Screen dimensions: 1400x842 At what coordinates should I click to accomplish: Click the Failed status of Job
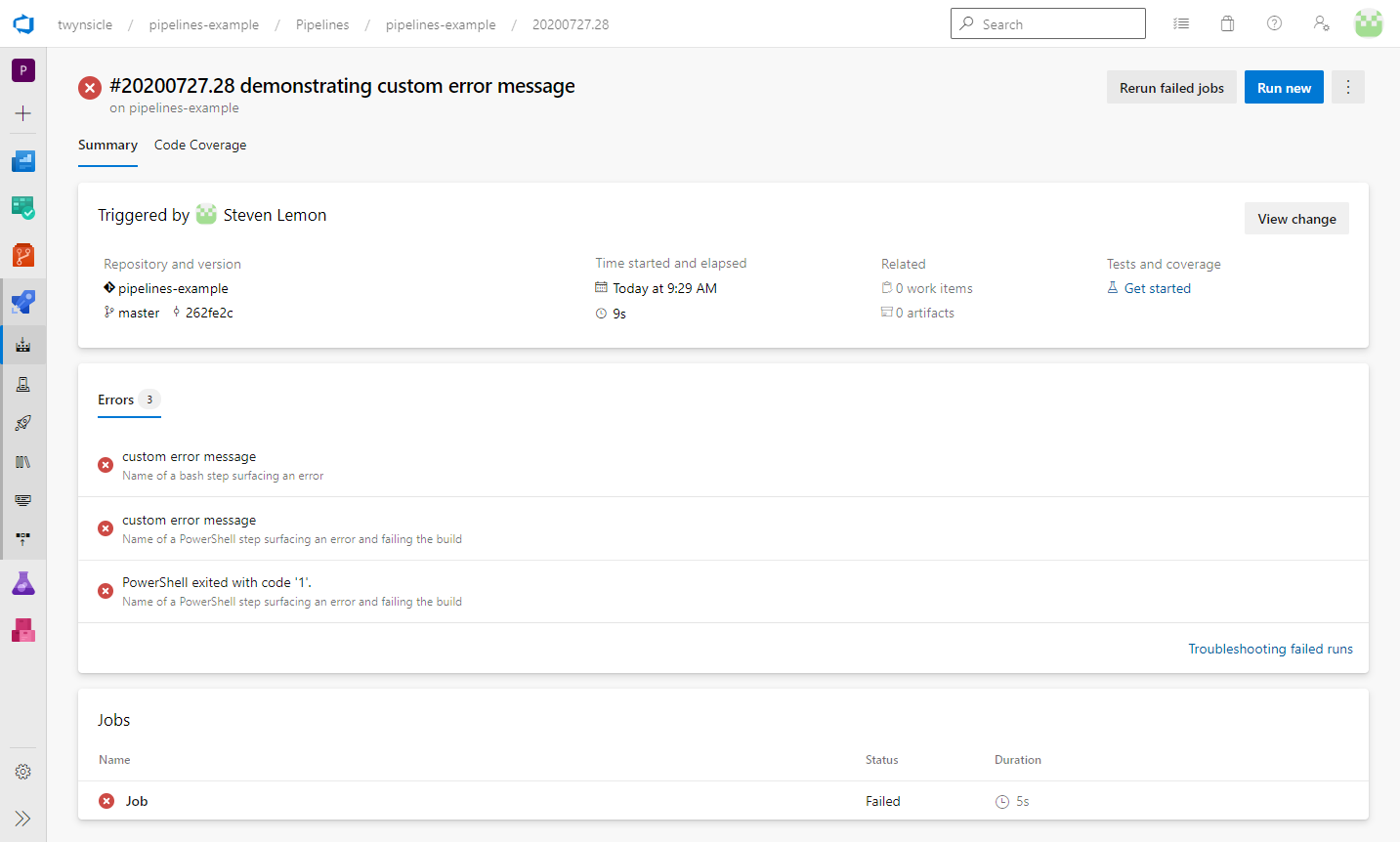coord(883,801)
